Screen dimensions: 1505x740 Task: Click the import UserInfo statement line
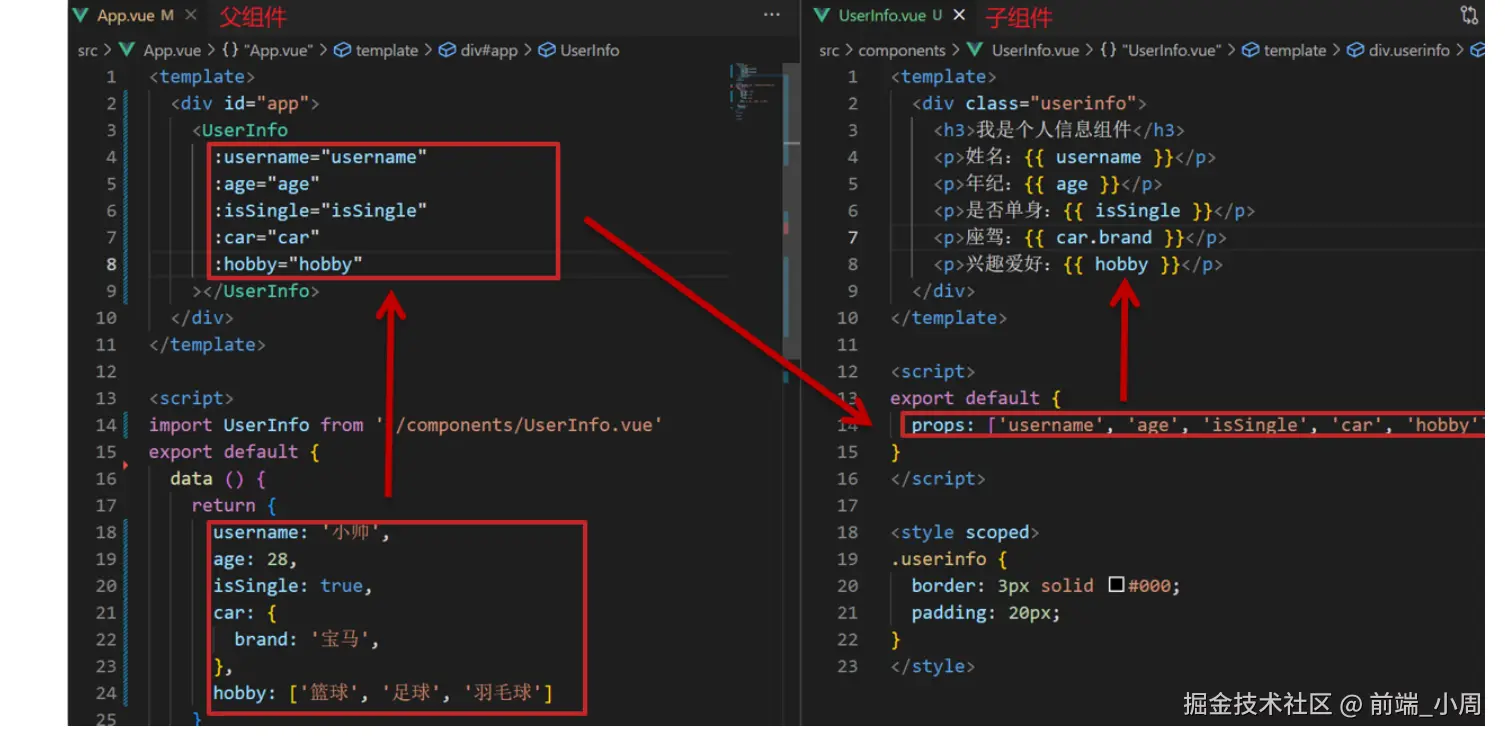(x=406, y=425)
